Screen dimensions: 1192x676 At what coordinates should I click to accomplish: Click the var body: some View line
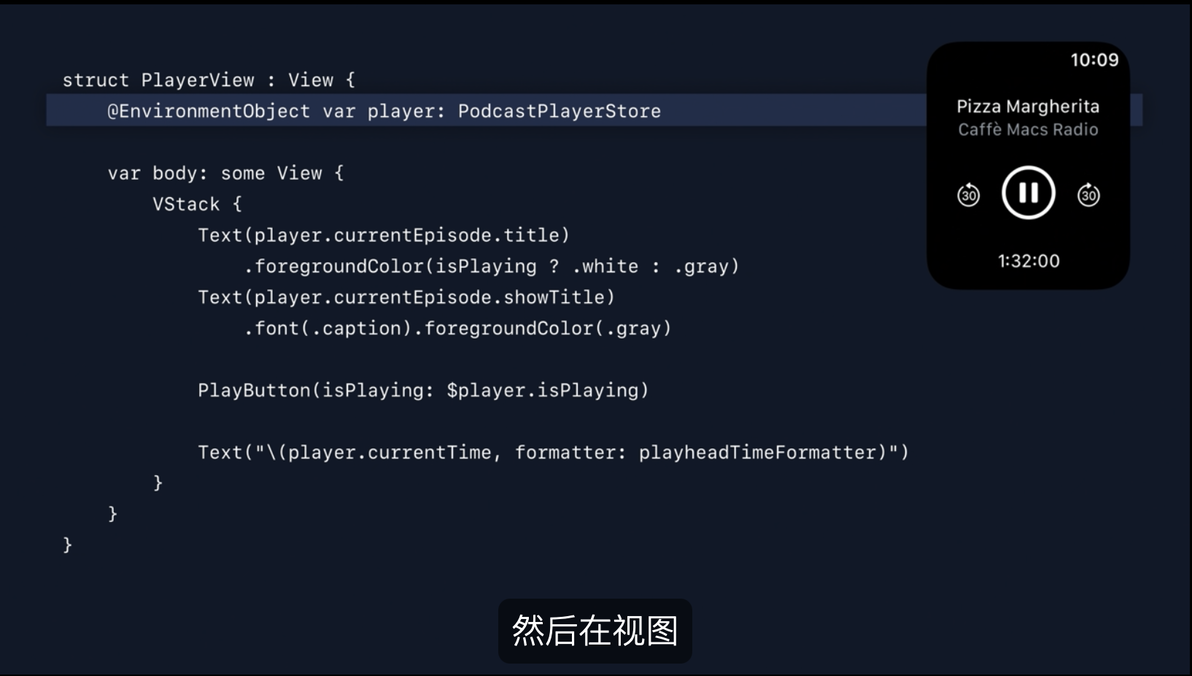click(x=226, y=173)
